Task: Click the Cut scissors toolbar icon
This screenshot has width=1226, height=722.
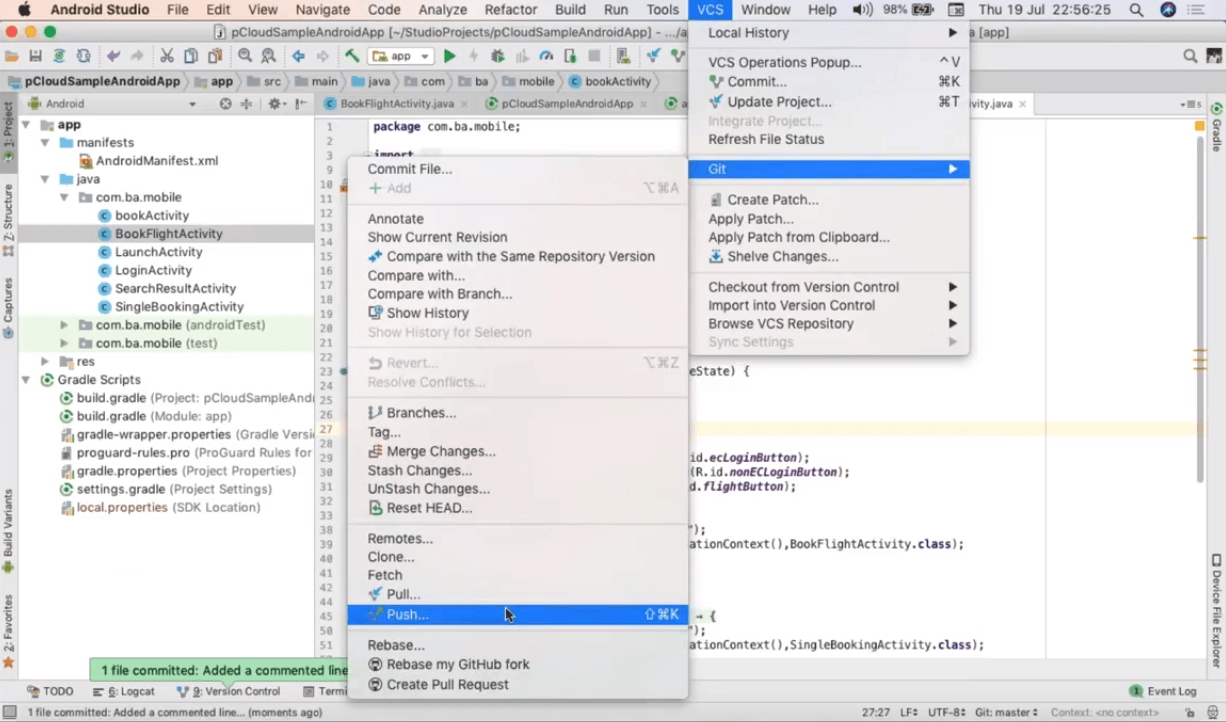Action: 166,56
